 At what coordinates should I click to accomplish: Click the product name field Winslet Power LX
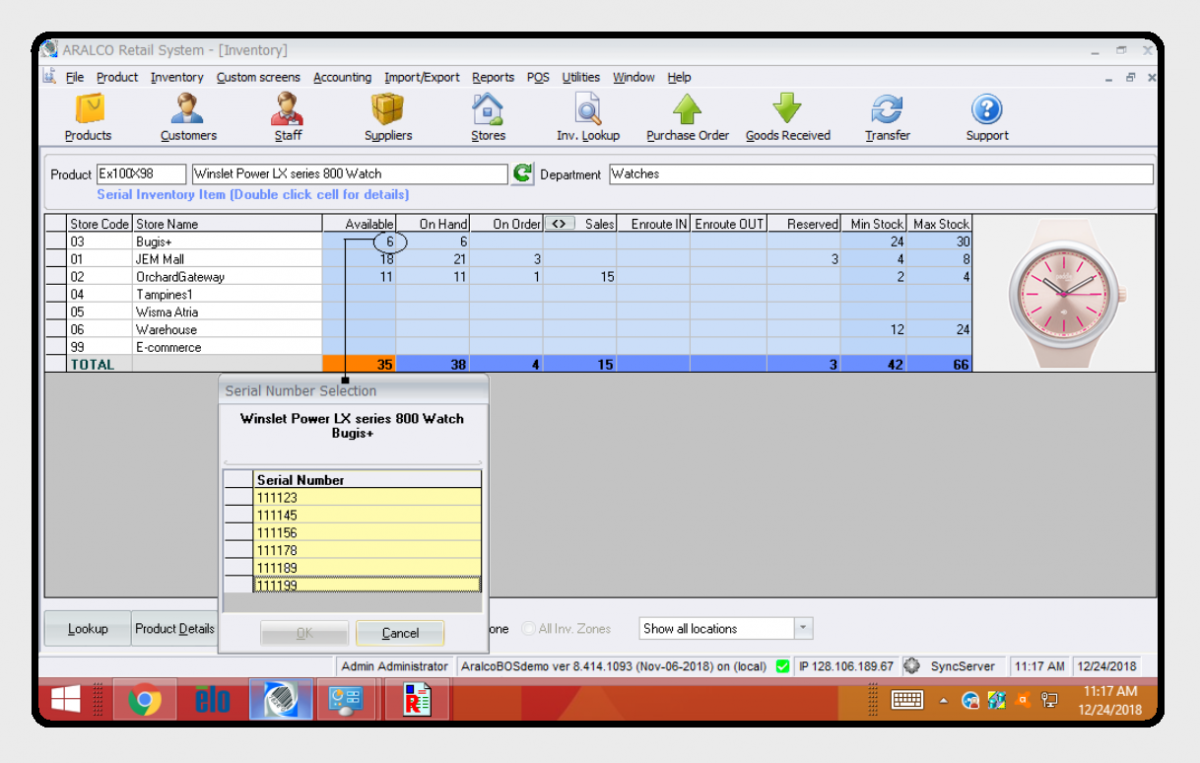349,174
